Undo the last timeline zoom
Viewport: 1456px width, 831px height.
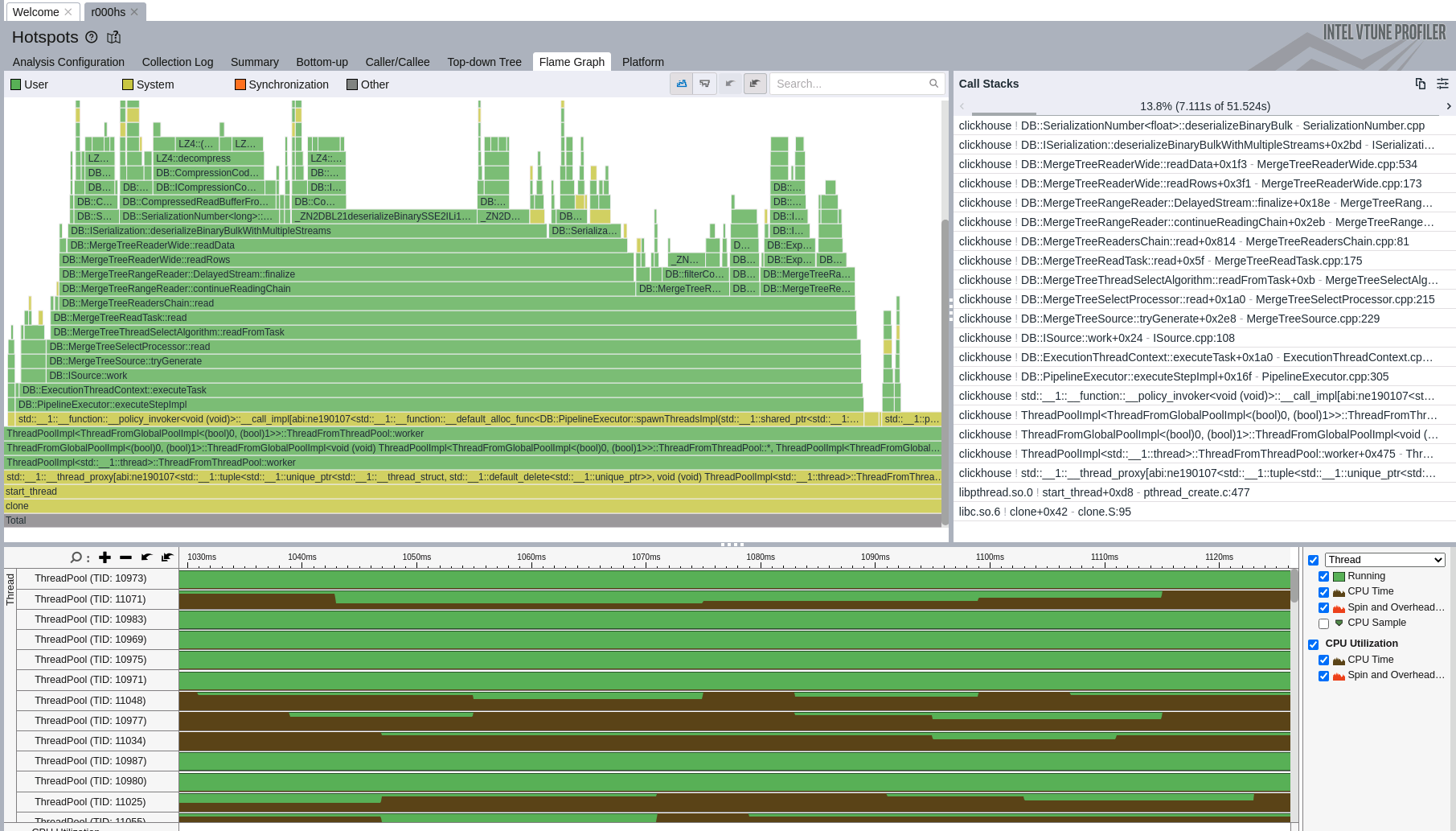pos(146,557)
